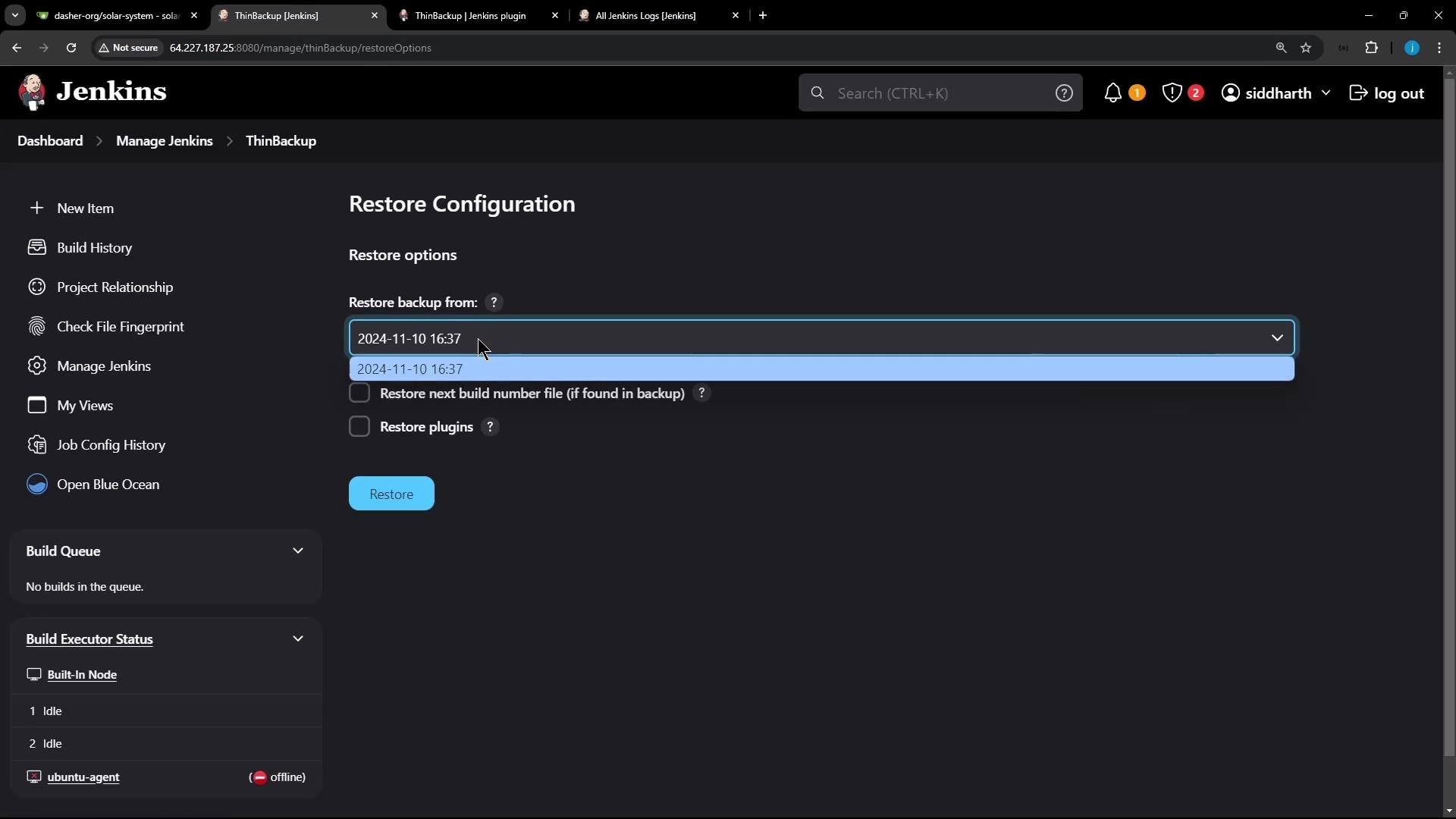Open a new browser tab
1456x819 pixels.
pos(763,15)
